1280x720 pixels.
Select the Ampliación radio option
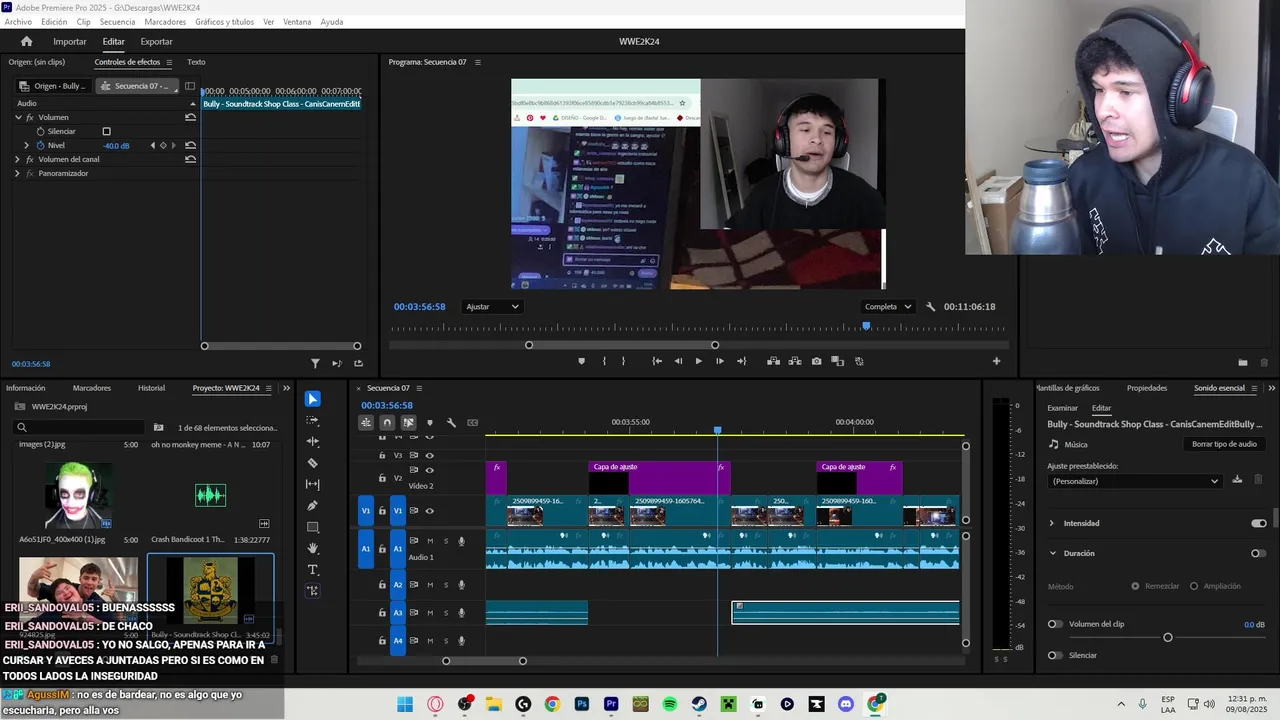pos(1194,586)
